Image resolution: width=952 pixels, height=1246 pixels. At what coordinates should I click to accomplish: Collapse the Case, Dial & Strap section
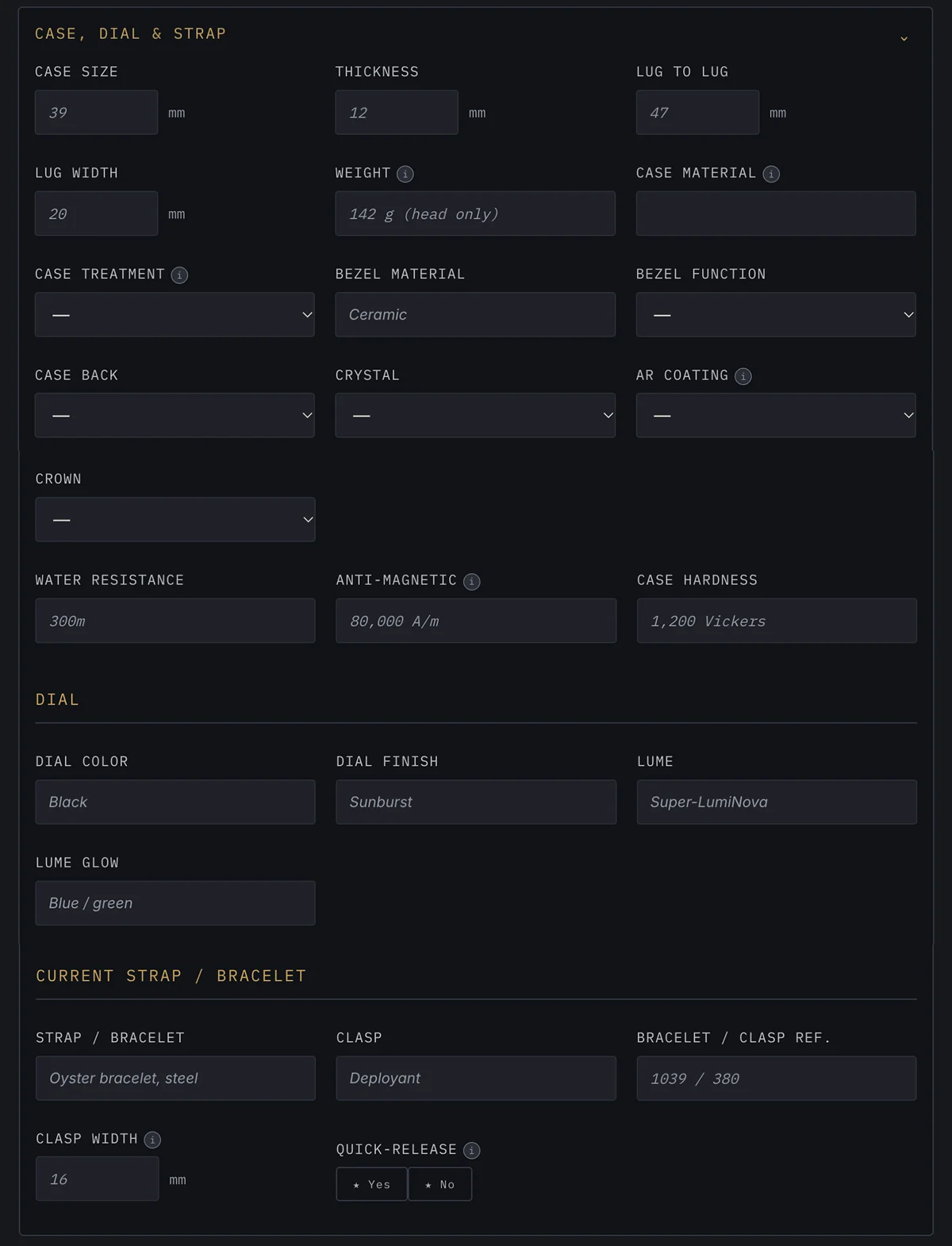coord(904,38)
